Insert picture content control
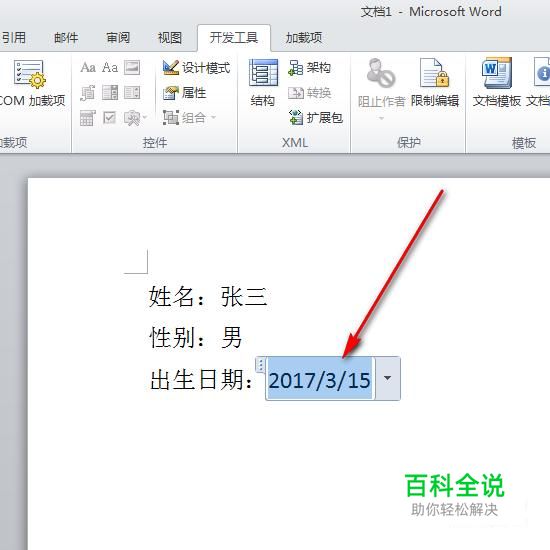 [132, 67]
